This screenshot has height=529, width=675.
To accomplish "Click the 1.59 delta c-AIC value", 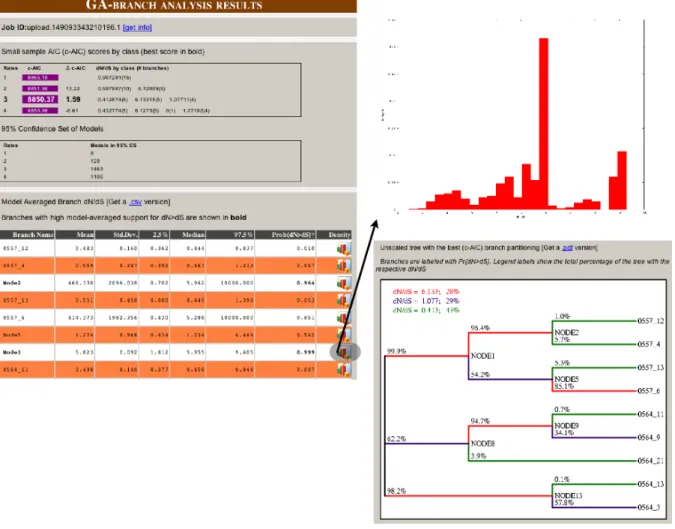I will click(x=73, y=99).
